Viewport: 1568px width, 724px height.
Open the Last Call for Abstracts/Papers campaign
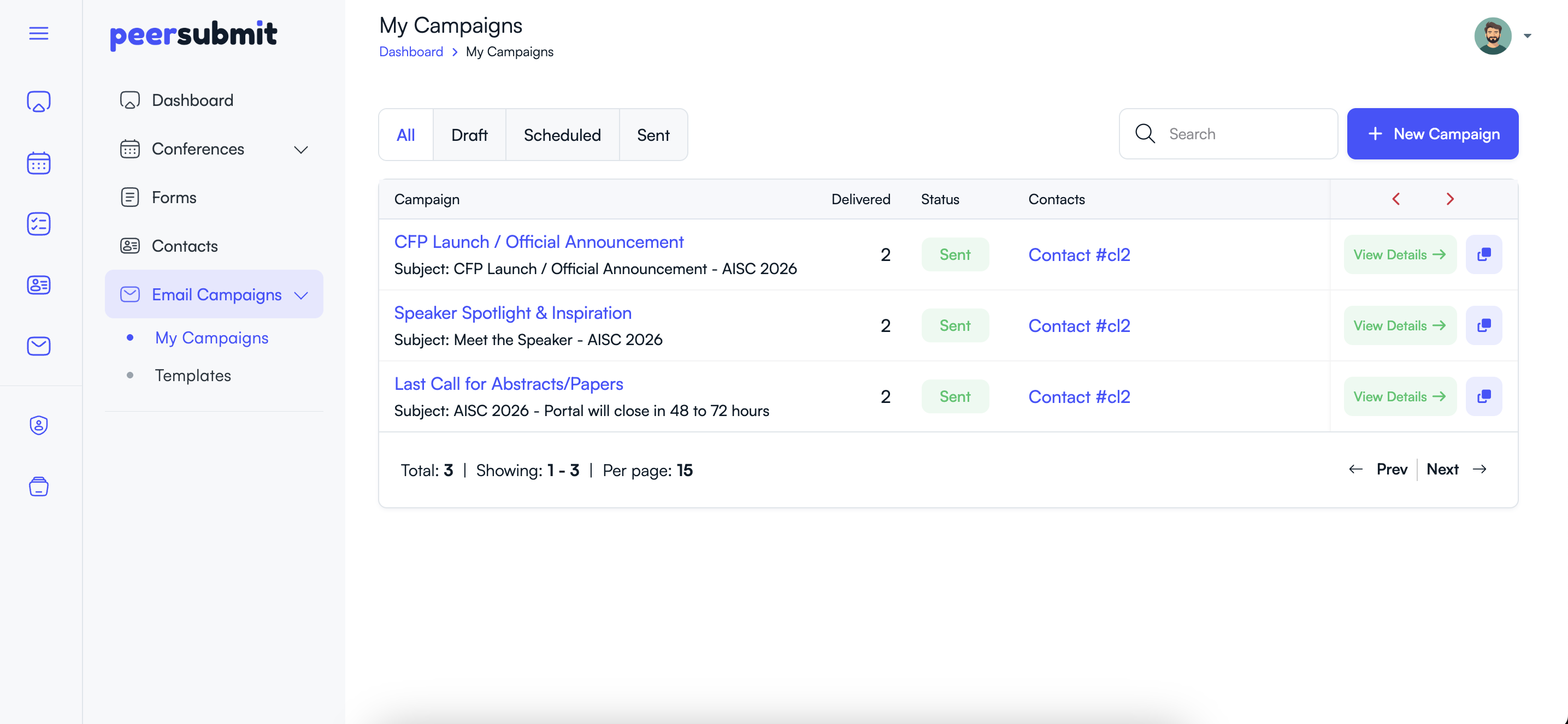pyautogui.click(x=508, y=383)
